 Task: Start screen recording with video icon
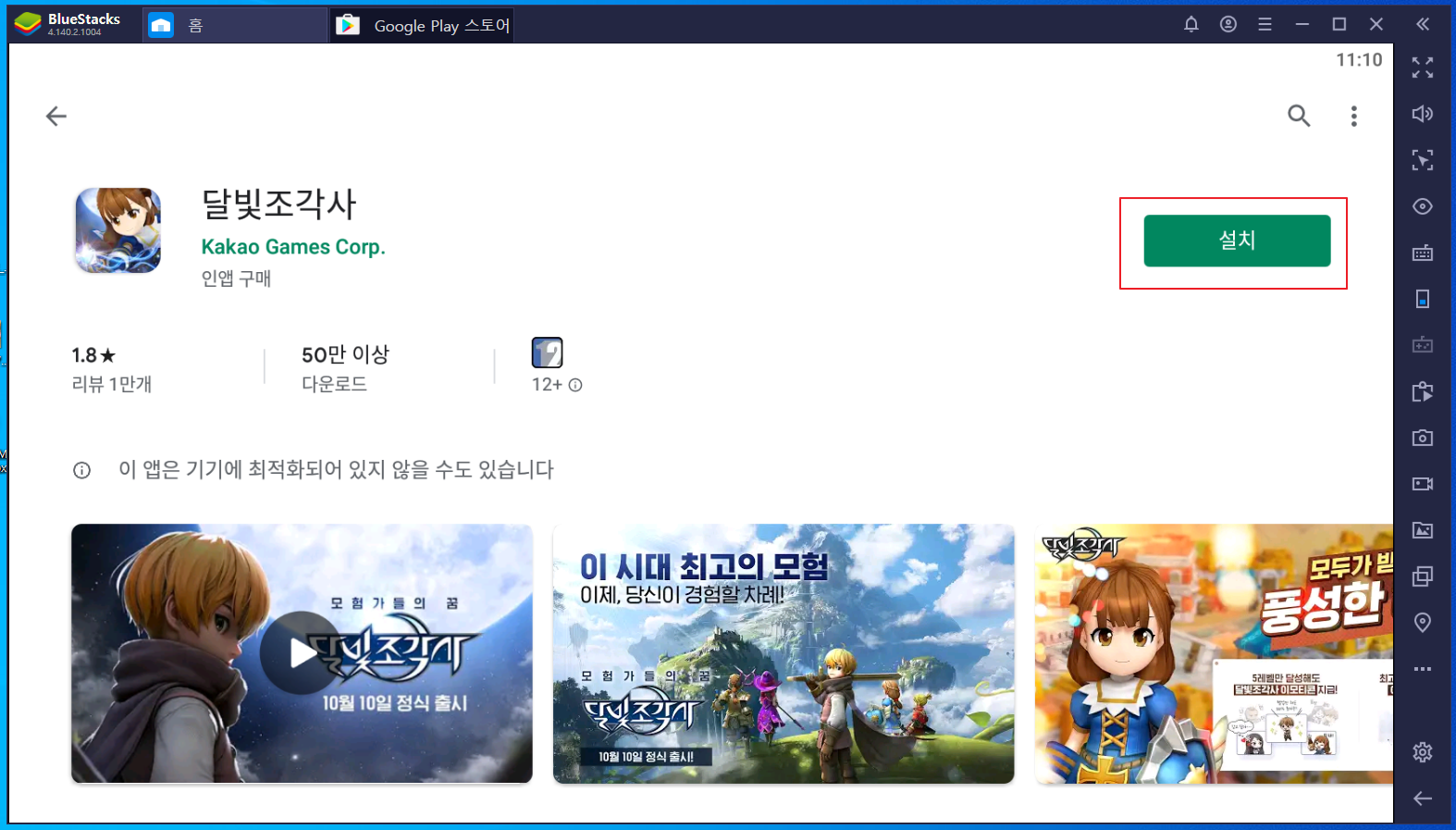(1423, 484)
